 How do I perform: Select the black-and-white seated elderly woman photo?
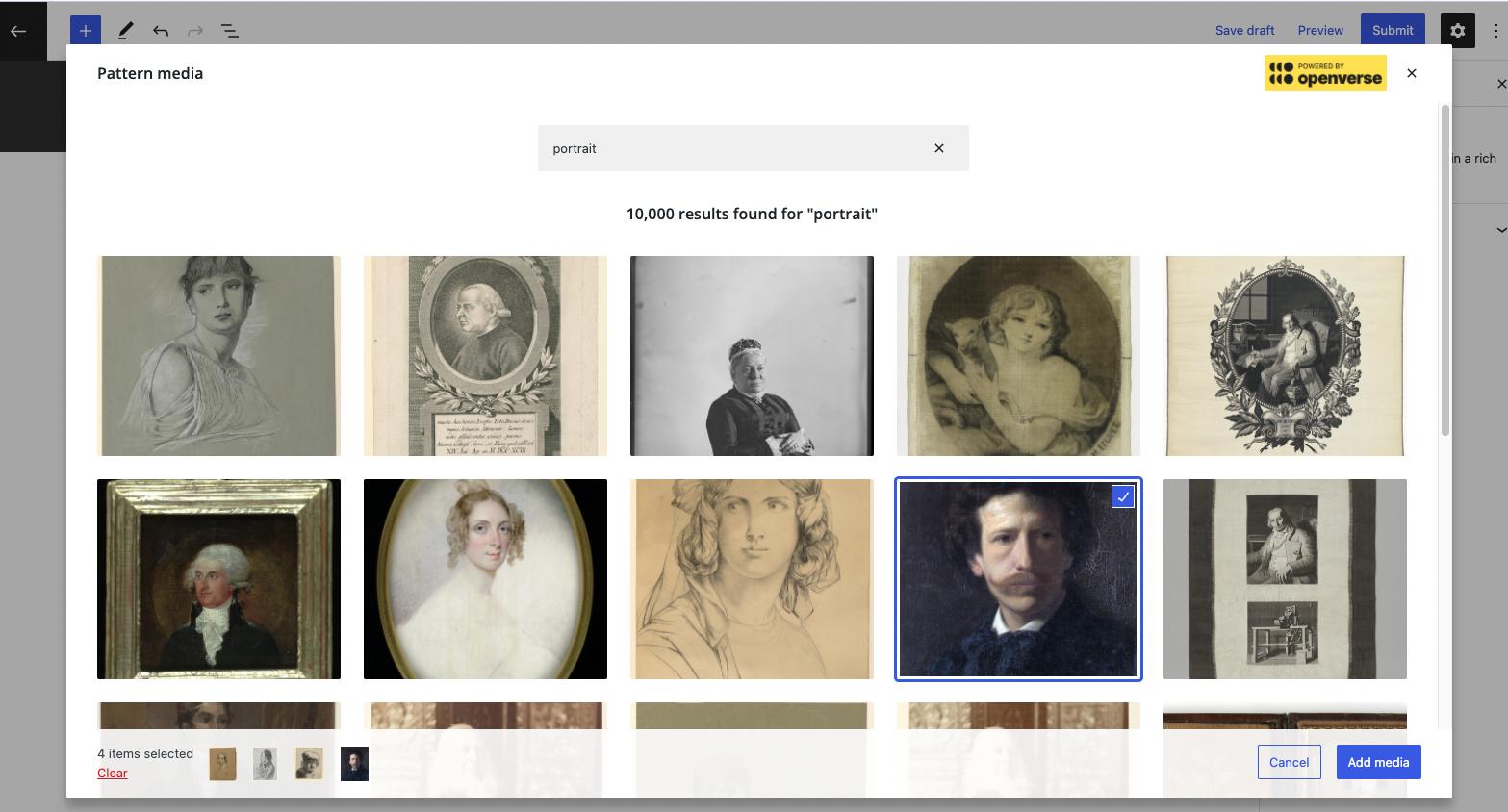752,356
